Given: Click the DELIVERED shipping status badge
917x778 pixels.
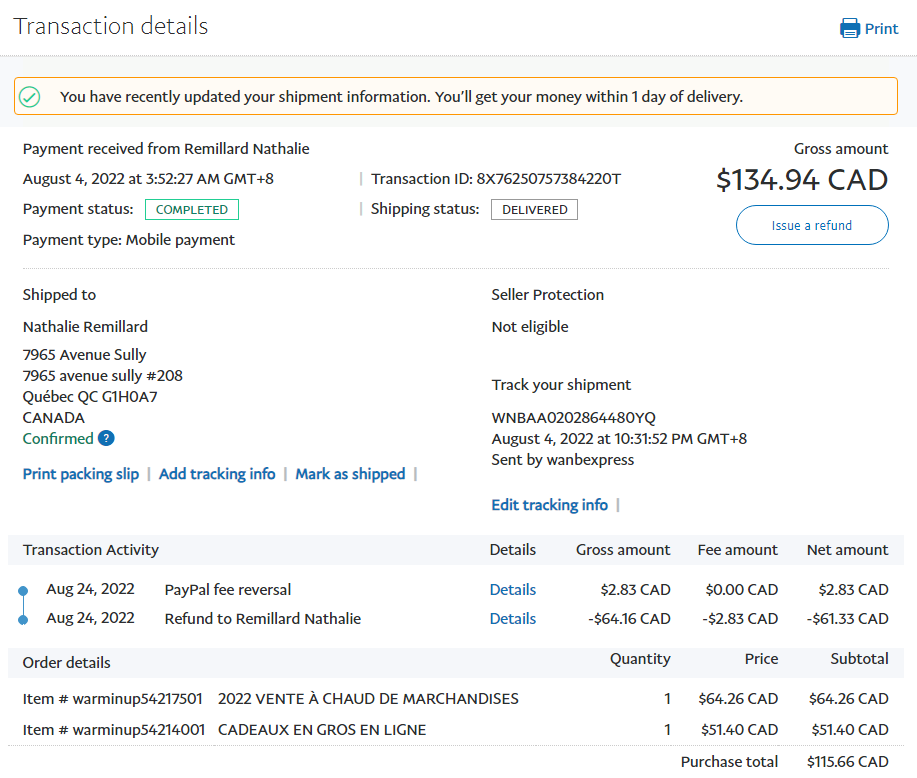Looking at the screenshot, I should [534, 210].
